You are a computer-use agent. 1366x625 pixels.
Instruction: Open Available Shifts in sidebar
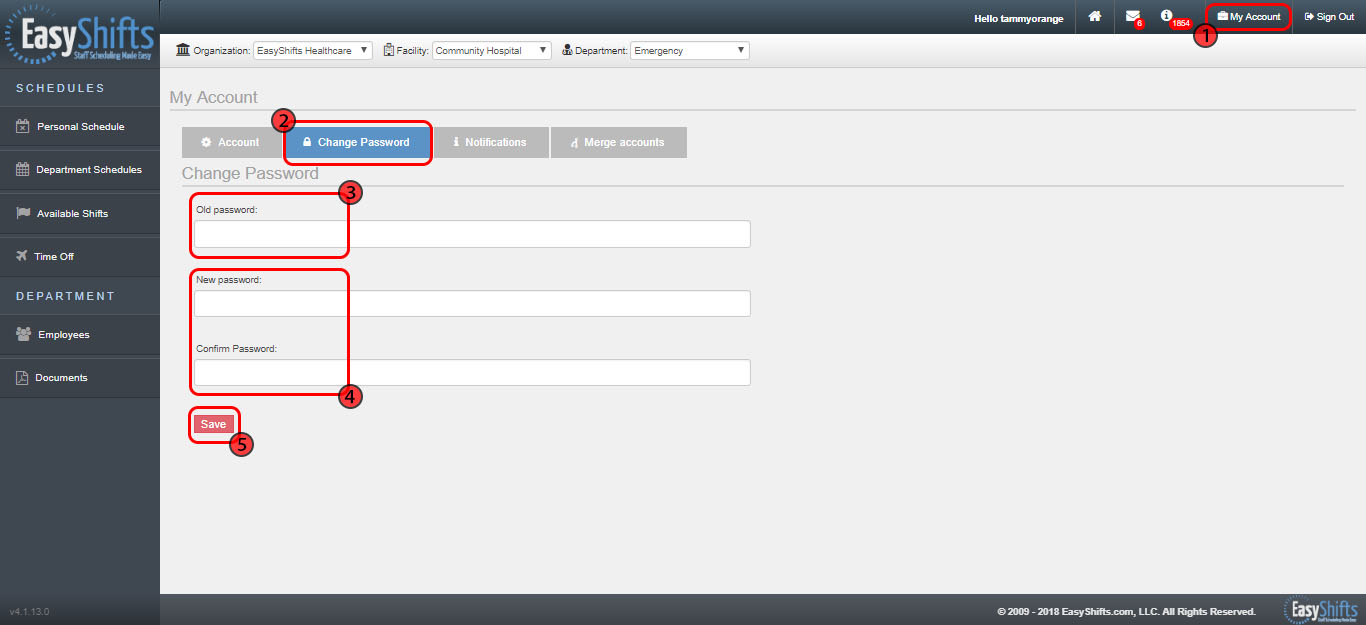80,214
